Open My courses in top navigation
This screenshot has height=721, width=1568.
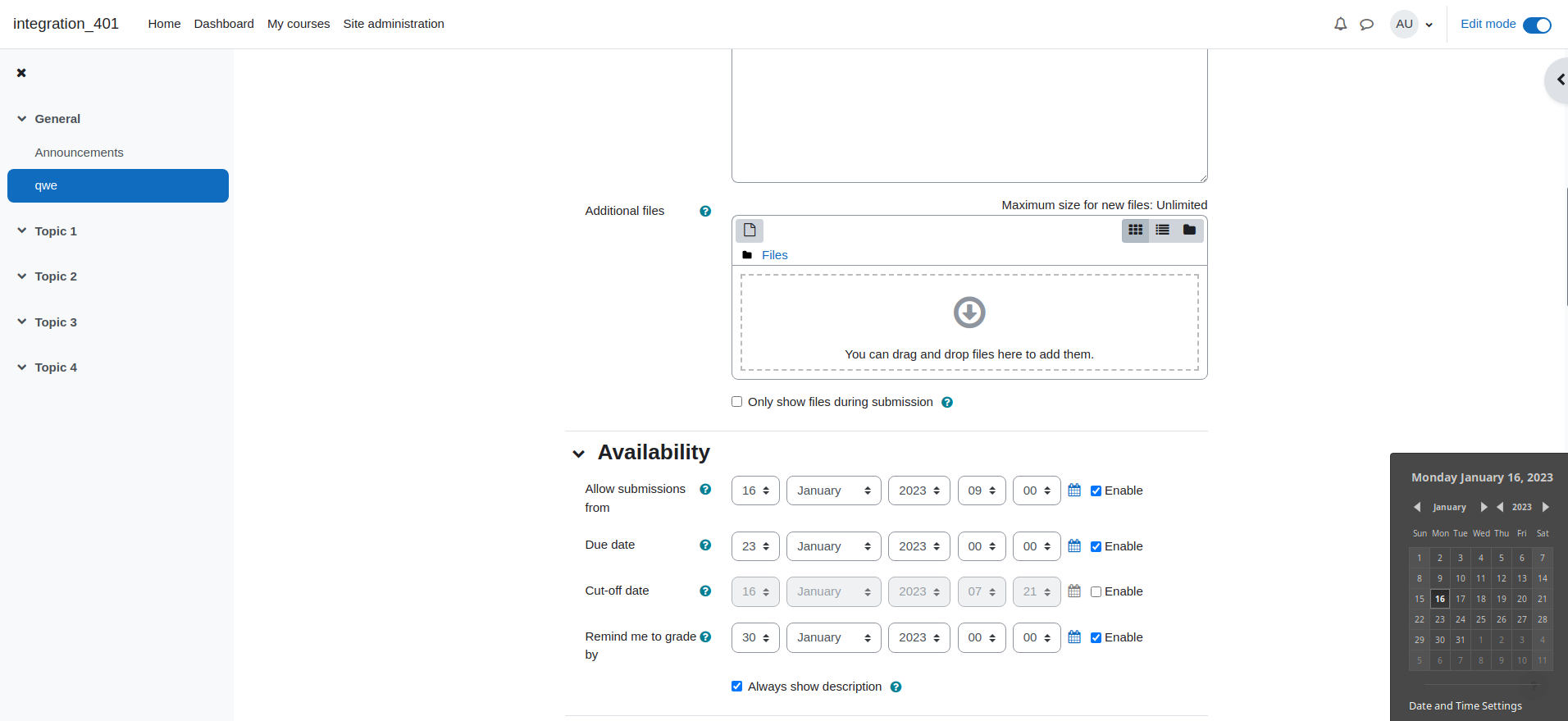[299, 24]
